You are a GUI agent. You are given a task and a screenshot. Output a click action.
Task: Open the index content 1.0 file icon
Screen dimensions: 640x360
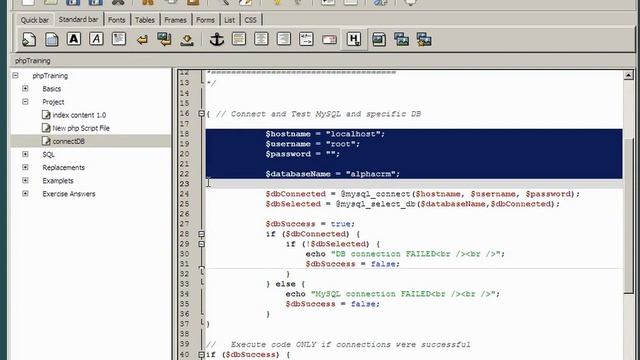[46, 115]
